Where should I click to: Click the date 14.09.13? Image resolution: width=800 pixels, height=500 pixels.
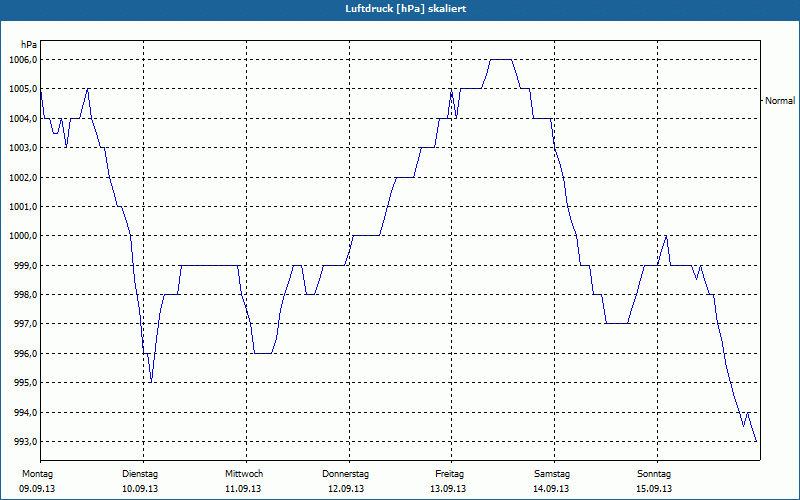[x=551, y=489]
